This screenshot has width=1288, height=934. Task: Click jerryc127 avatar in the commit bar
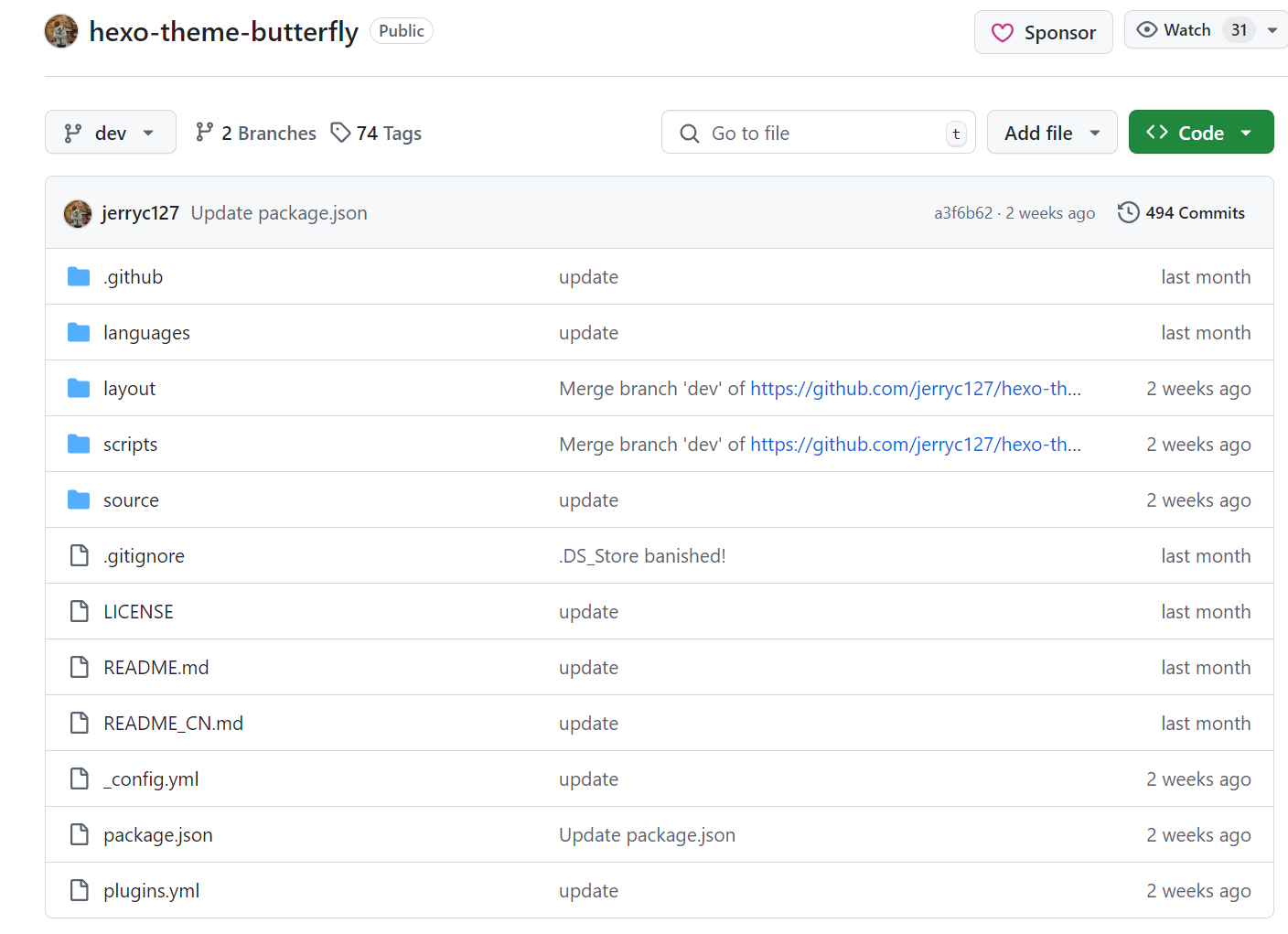point(78,214)
